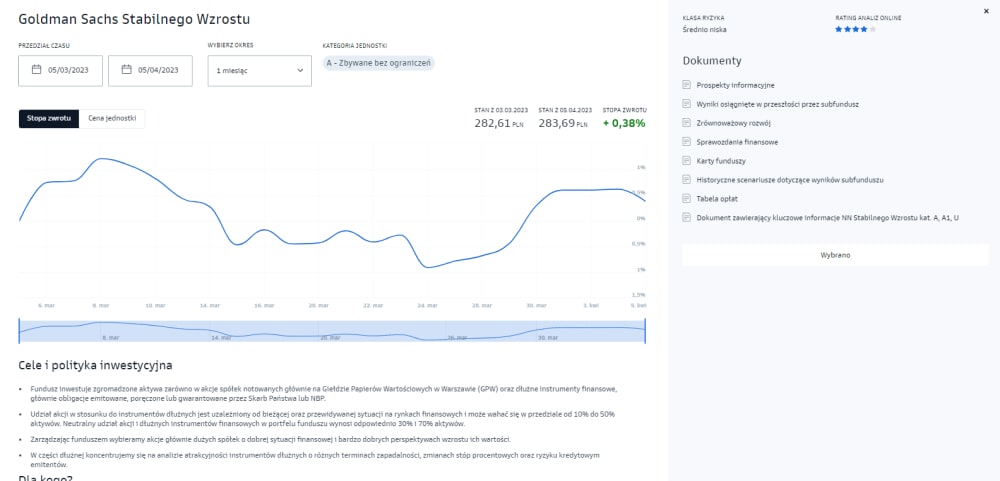Click the 14. mar x-axis label on the chart
The image size is (1000, 481).
point(210,306)
